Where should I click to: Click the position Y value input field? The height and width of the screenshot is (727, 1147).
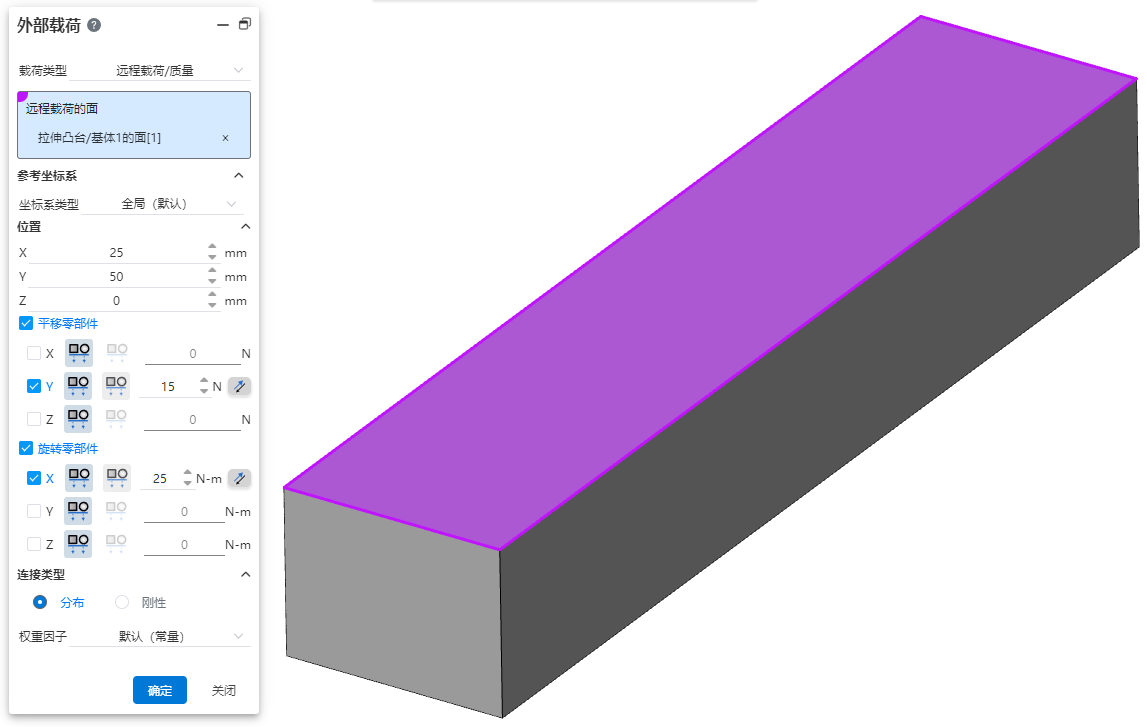point(116,277)
